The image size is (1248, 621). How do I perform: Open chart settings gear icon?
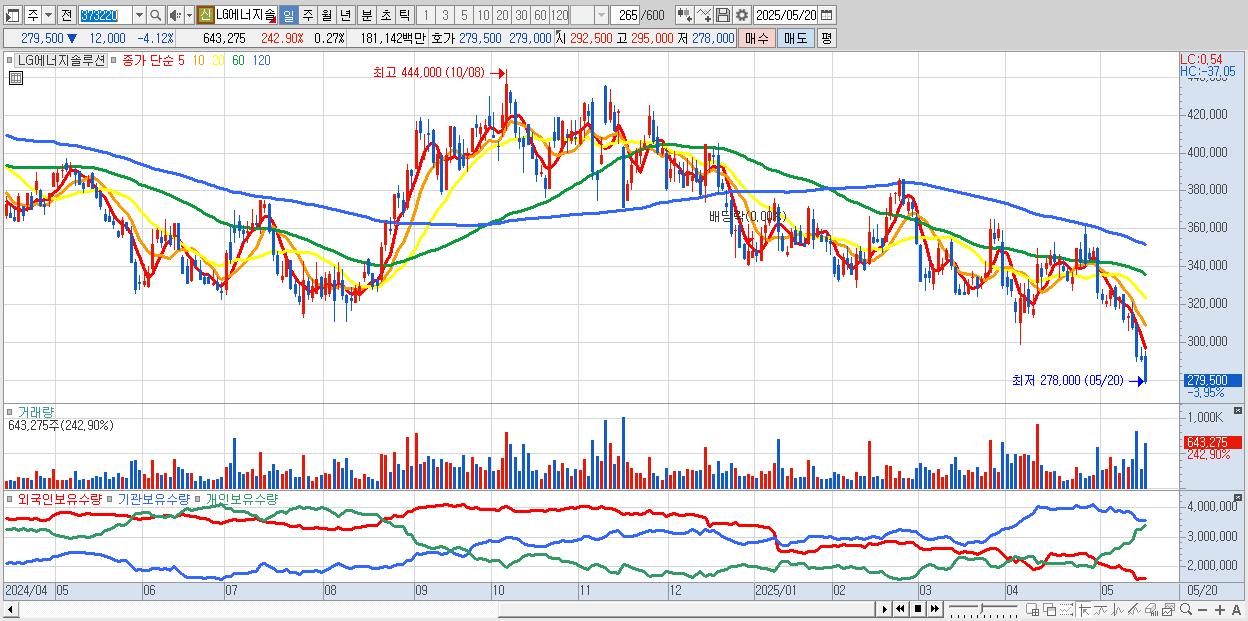(742, 15)
